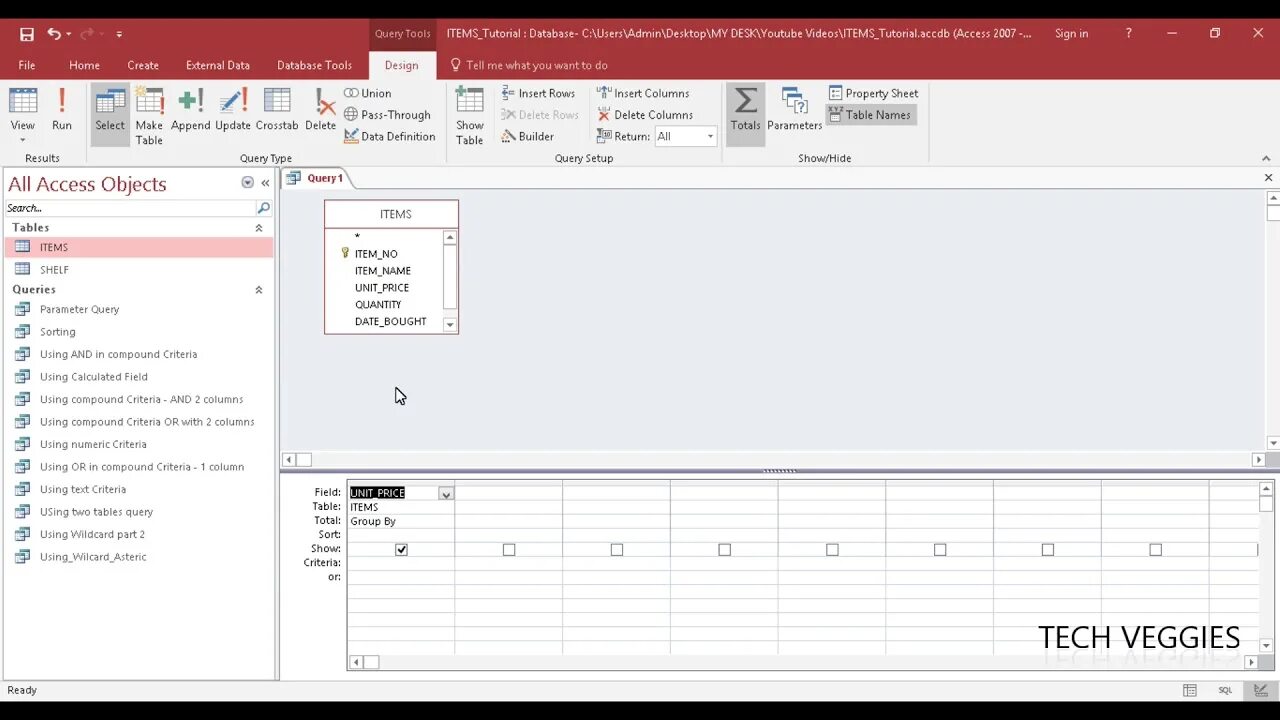Switch to the Database Tools tab
This screenshot has width=1280, height=720.
coord(314,65)
